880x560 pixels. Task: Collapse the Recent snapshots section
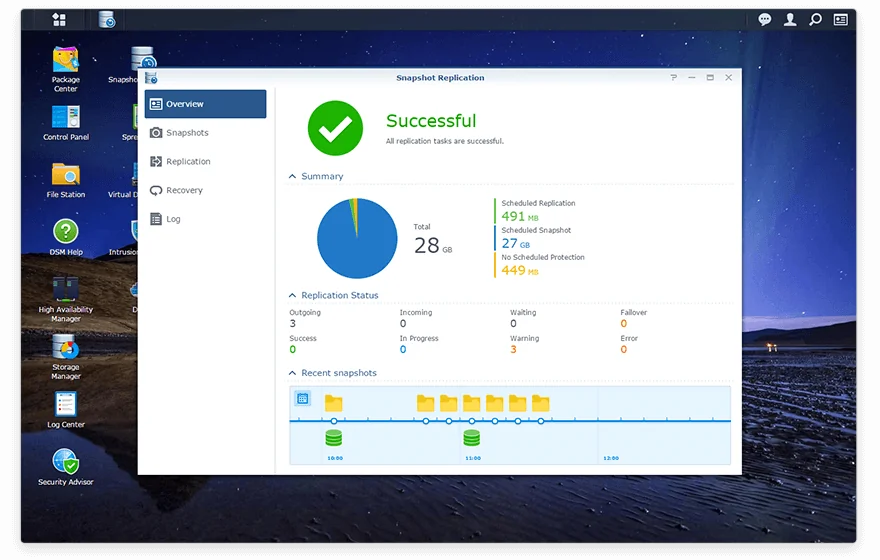pos(293,374)
